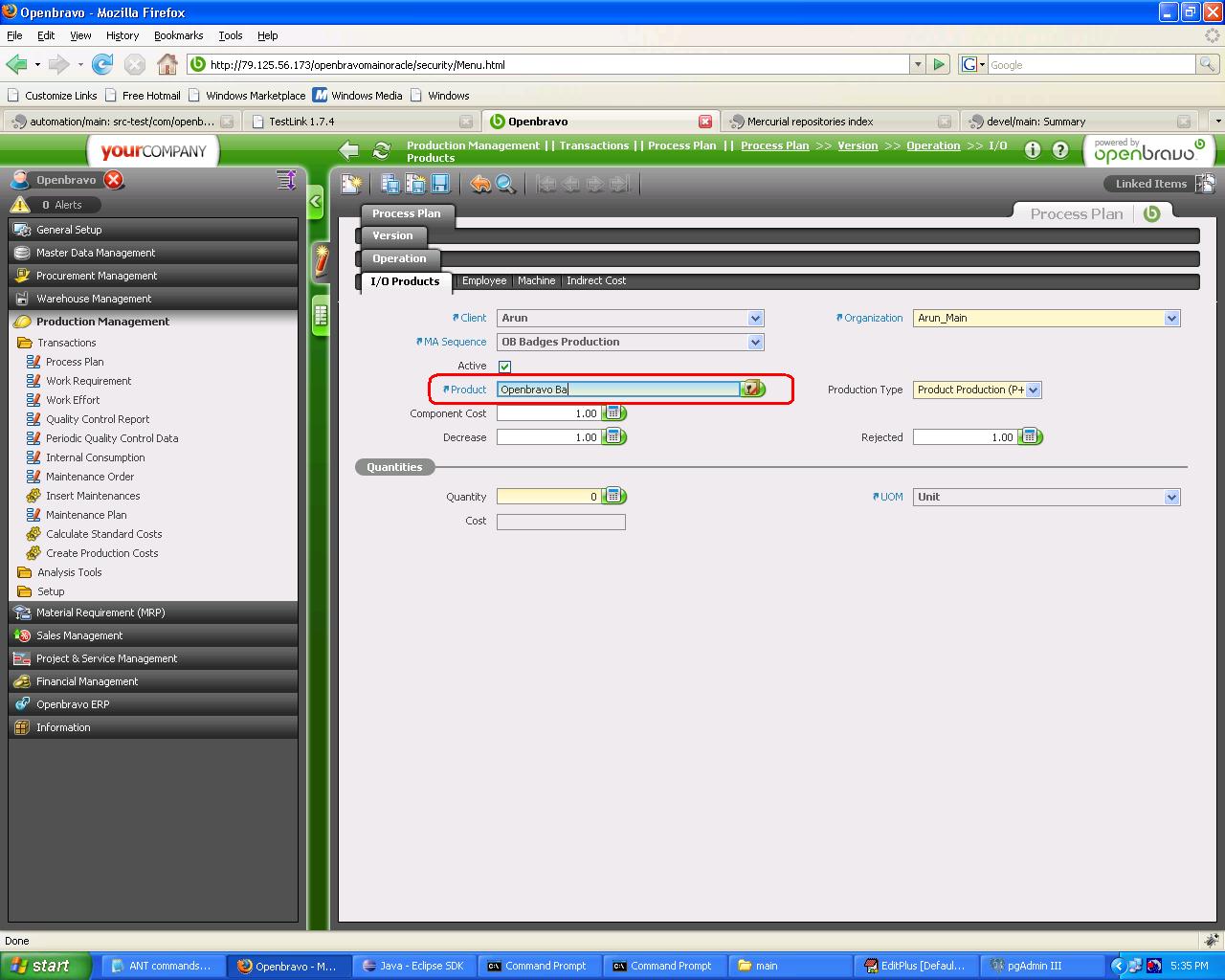Open calculator for Decrease field

615,437
